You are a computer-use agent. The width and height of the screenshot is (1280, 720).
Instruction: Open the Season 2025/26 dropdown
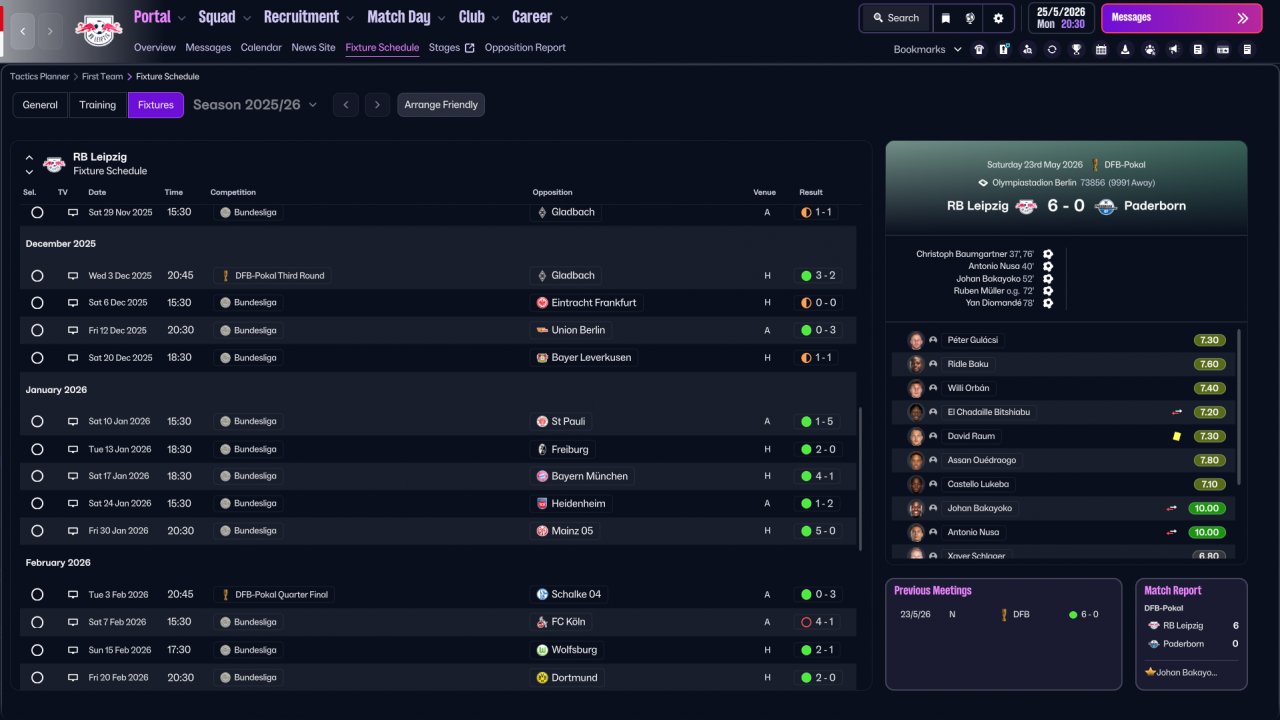tap(255, 105)
